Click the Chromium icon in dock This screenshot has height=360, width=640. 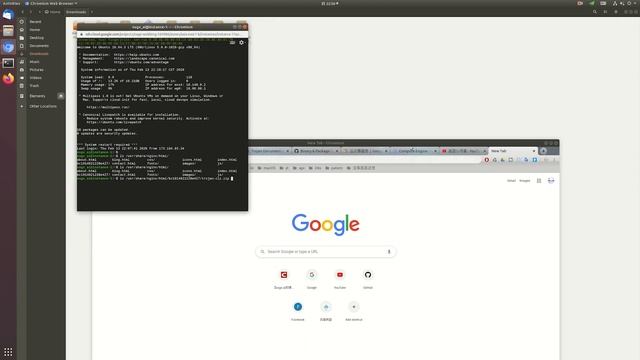(x=8, y=47)
